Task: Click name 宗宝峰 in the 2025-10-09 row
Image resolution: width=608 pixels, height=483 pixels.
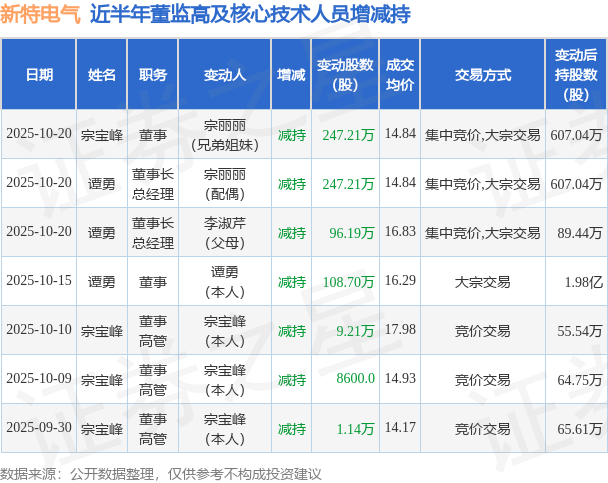Action: (x=102, y=380)
